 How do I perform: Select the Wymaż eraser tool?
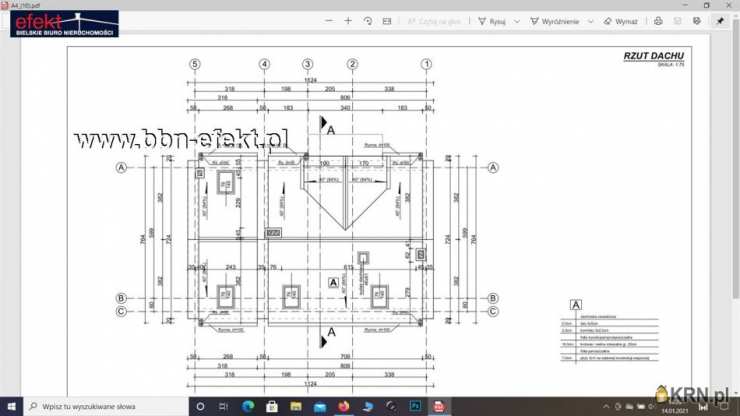(x=621, y=21)
